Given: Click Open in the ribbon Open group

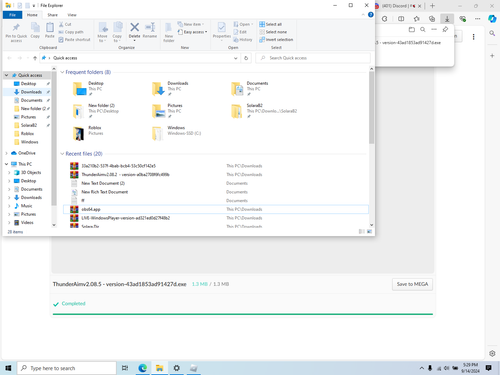Looking at the screenshot, I should pyautogui.click(x=243, y=24).
